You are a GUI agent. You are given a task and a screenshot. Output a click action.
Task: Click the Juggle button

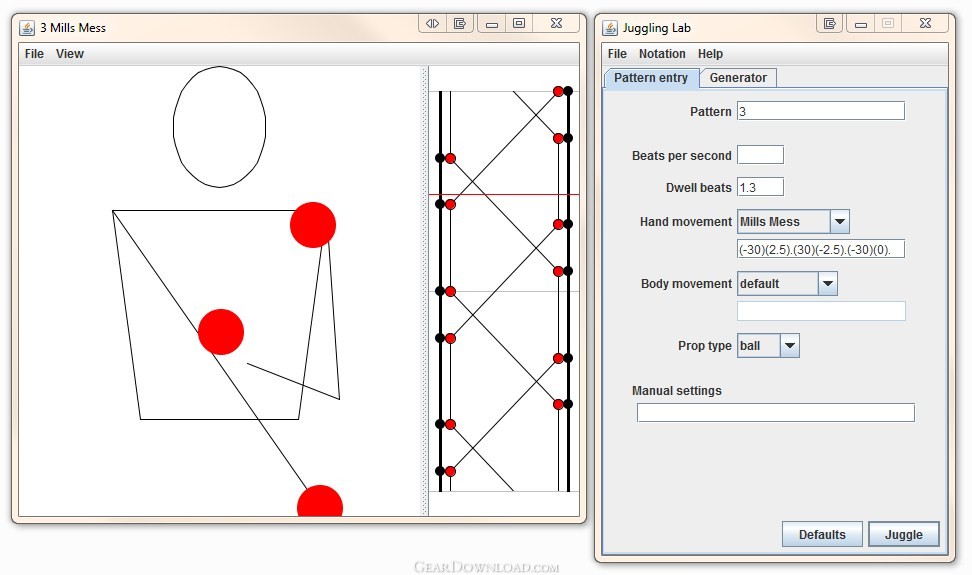(903, 534)
